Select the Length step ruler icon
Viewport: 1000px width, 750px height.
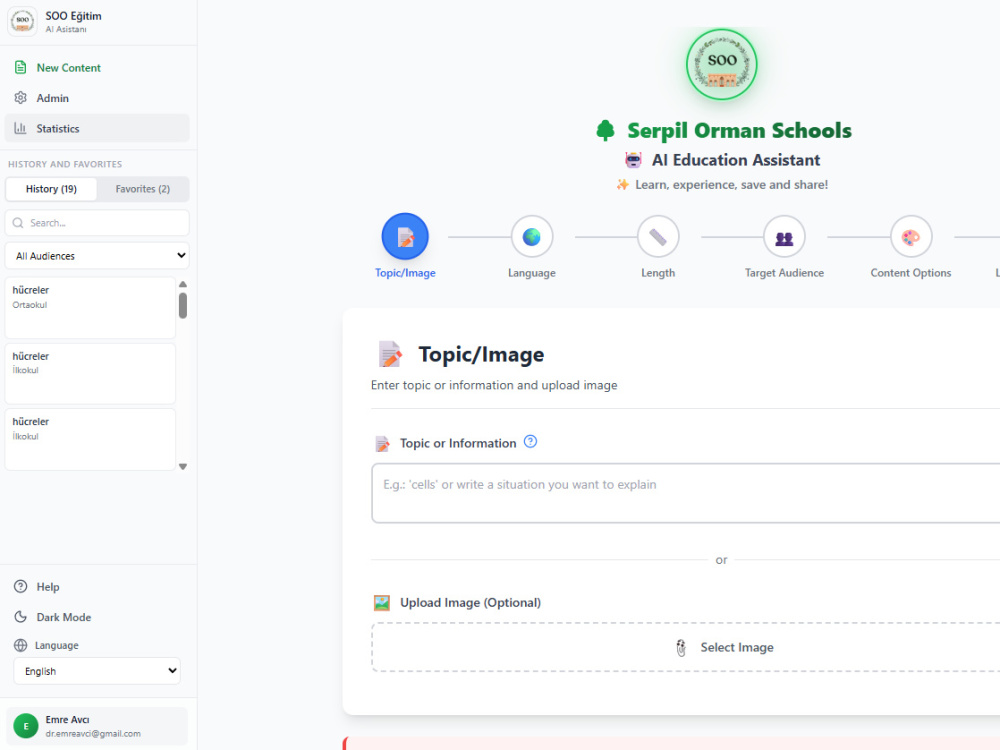658,237
